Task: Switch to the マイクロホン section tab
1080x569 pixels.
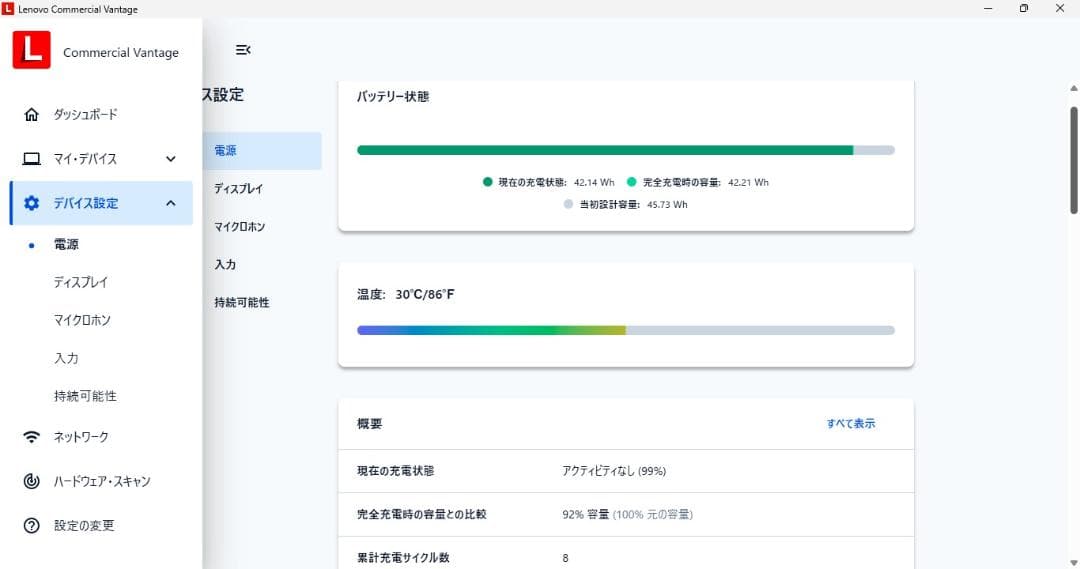Action: (240, 227)
